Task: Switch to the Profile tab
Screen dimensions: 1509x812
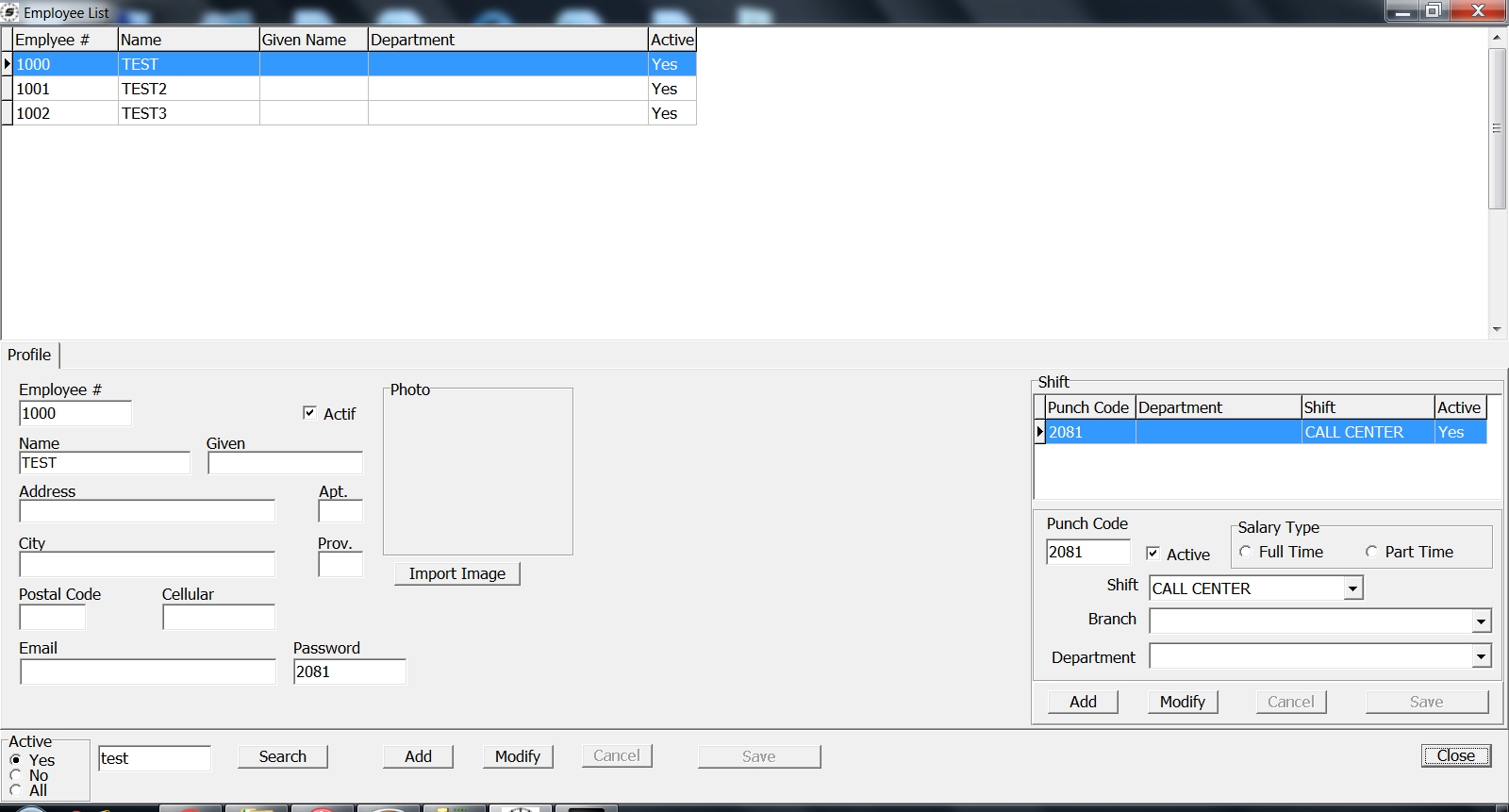Action: pos(29,355)
